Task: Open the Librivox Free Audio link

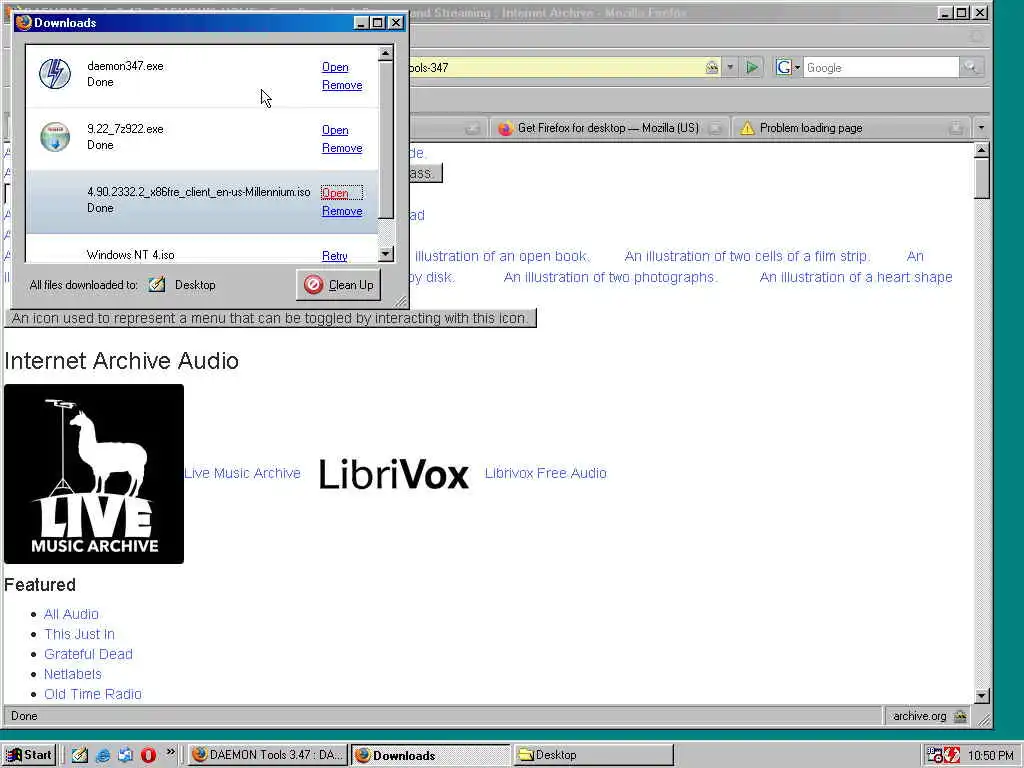Action: pos(545,473)
